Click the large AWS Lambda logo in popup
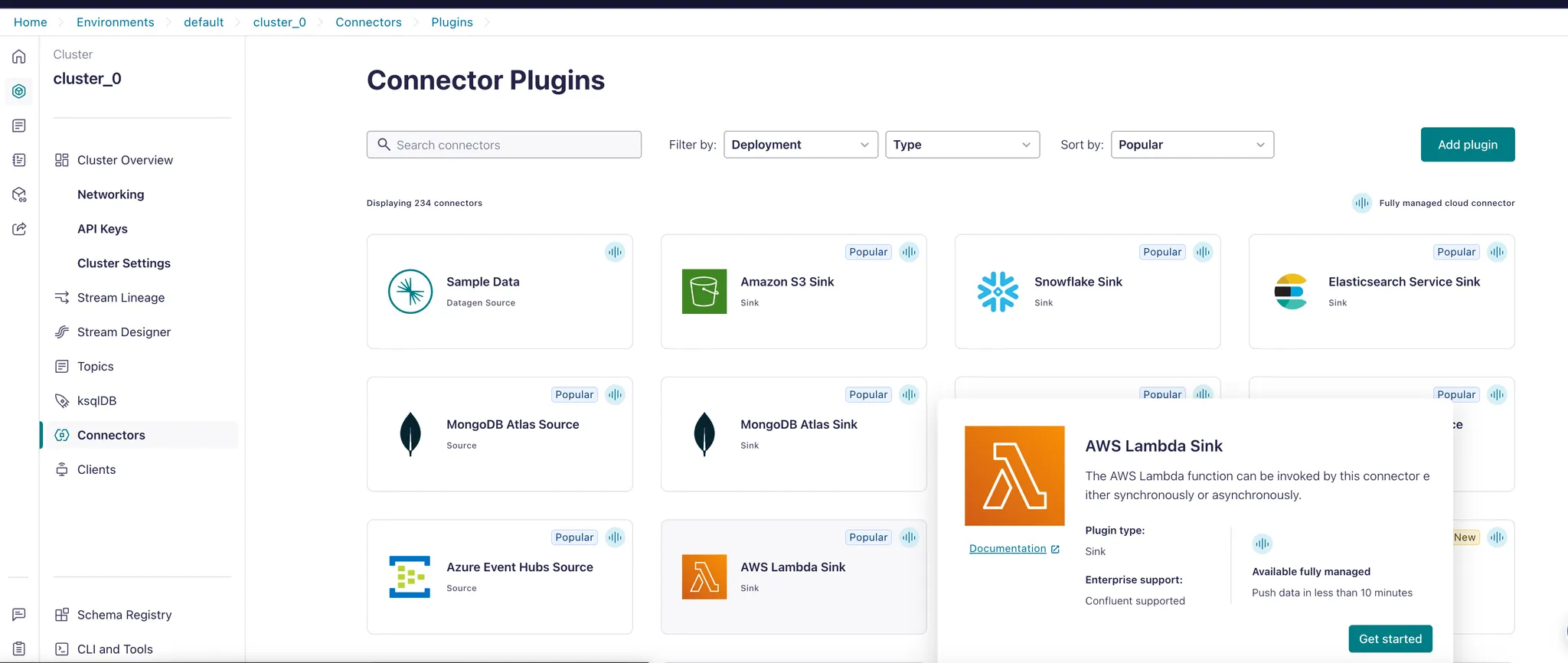The width and height of the screenshot is (1568, 663). [1014, 475]
